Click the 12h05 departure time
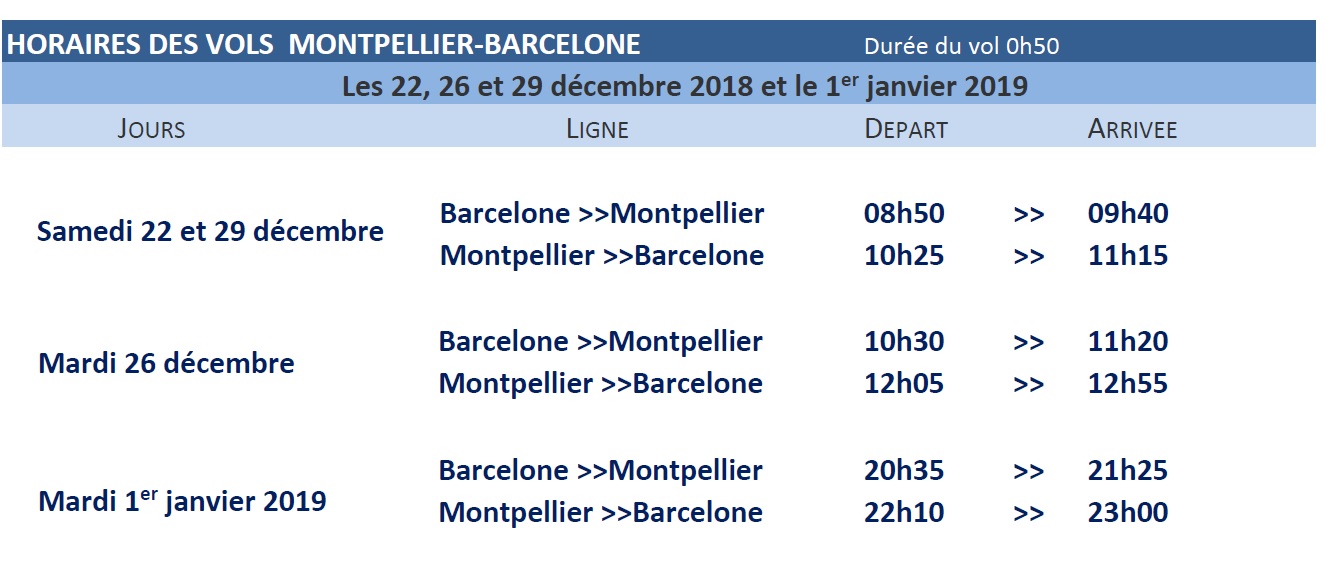 (904, 384)
